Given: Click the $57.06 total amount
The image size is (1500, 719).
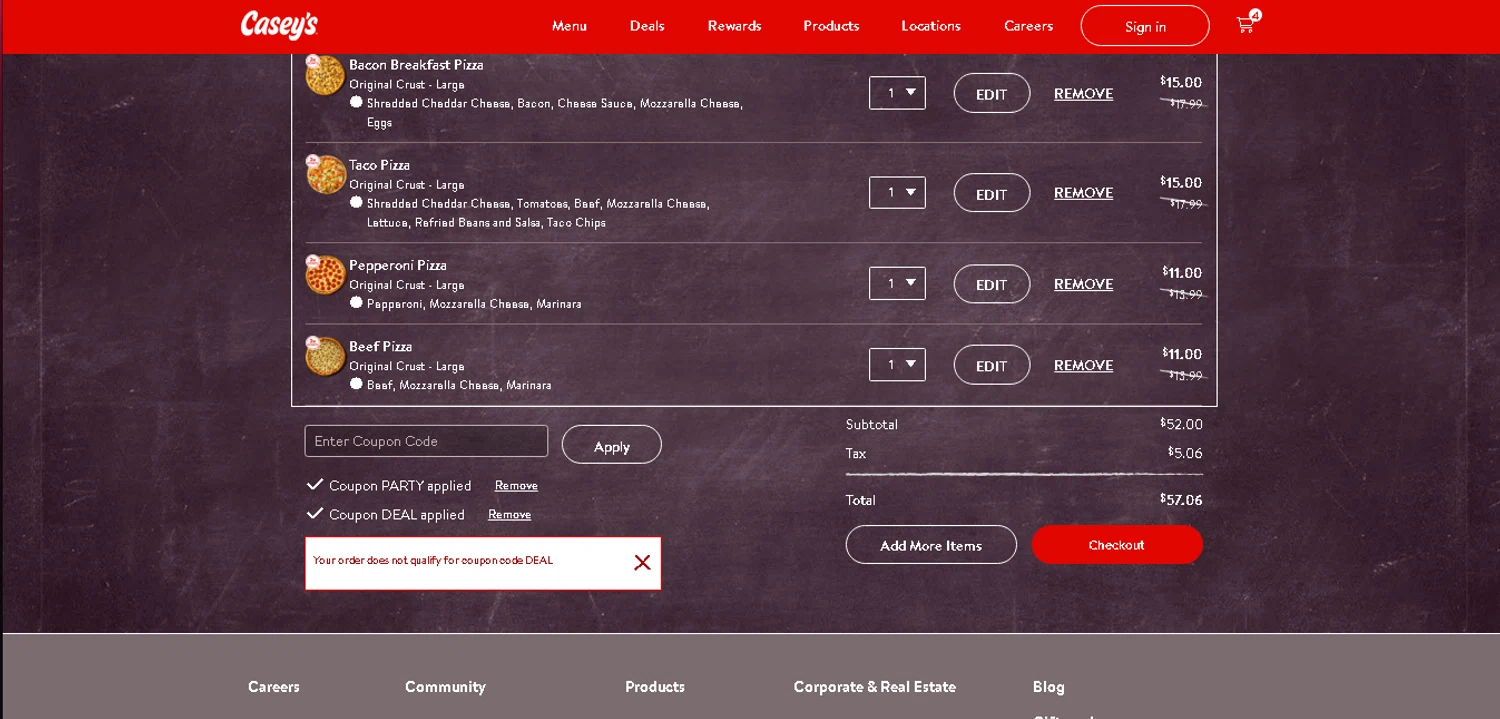Looking at the screenshot, I should tap(1181, 499).
